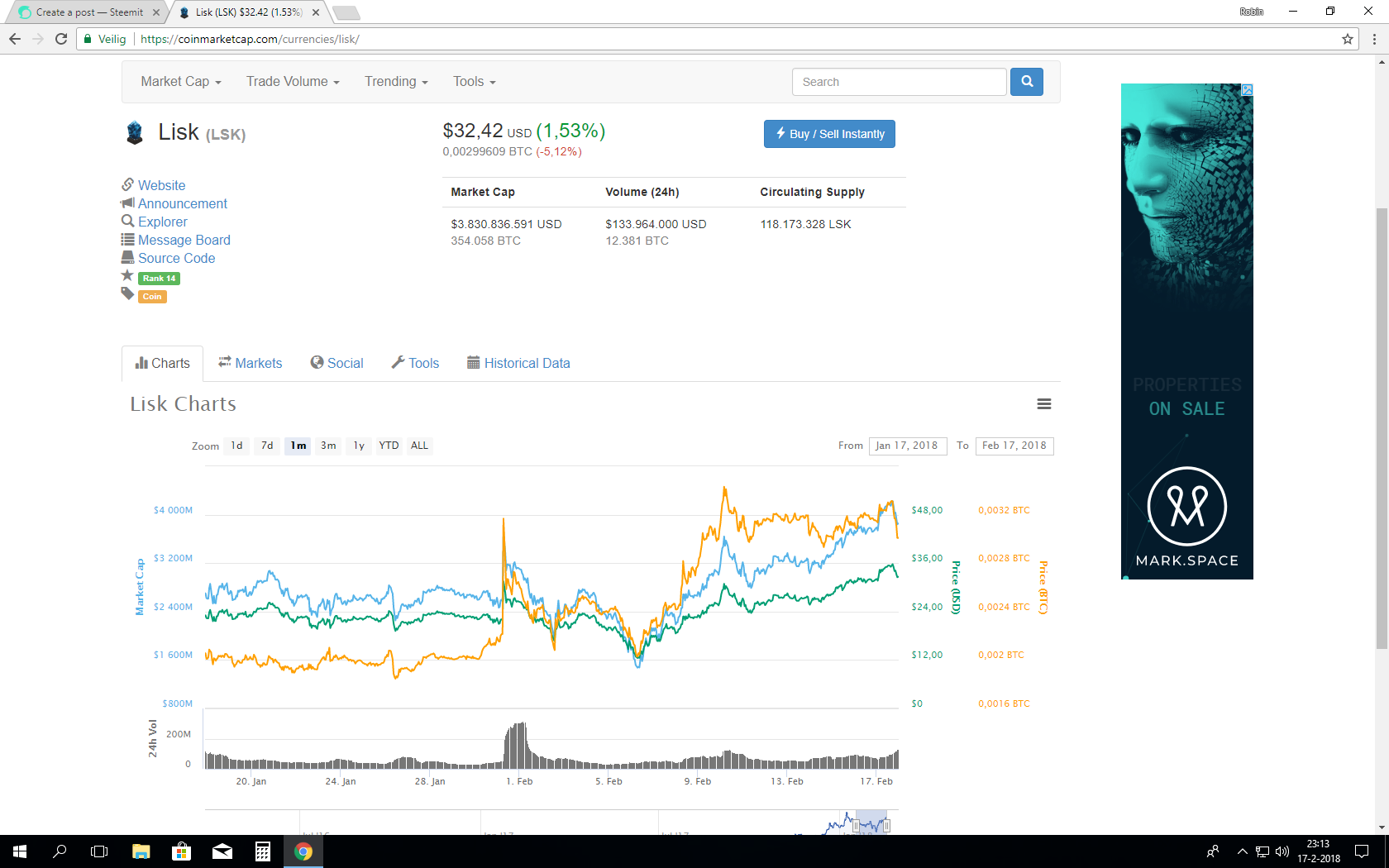
Task: Show ALL time chart range
Action: (419, 446)
